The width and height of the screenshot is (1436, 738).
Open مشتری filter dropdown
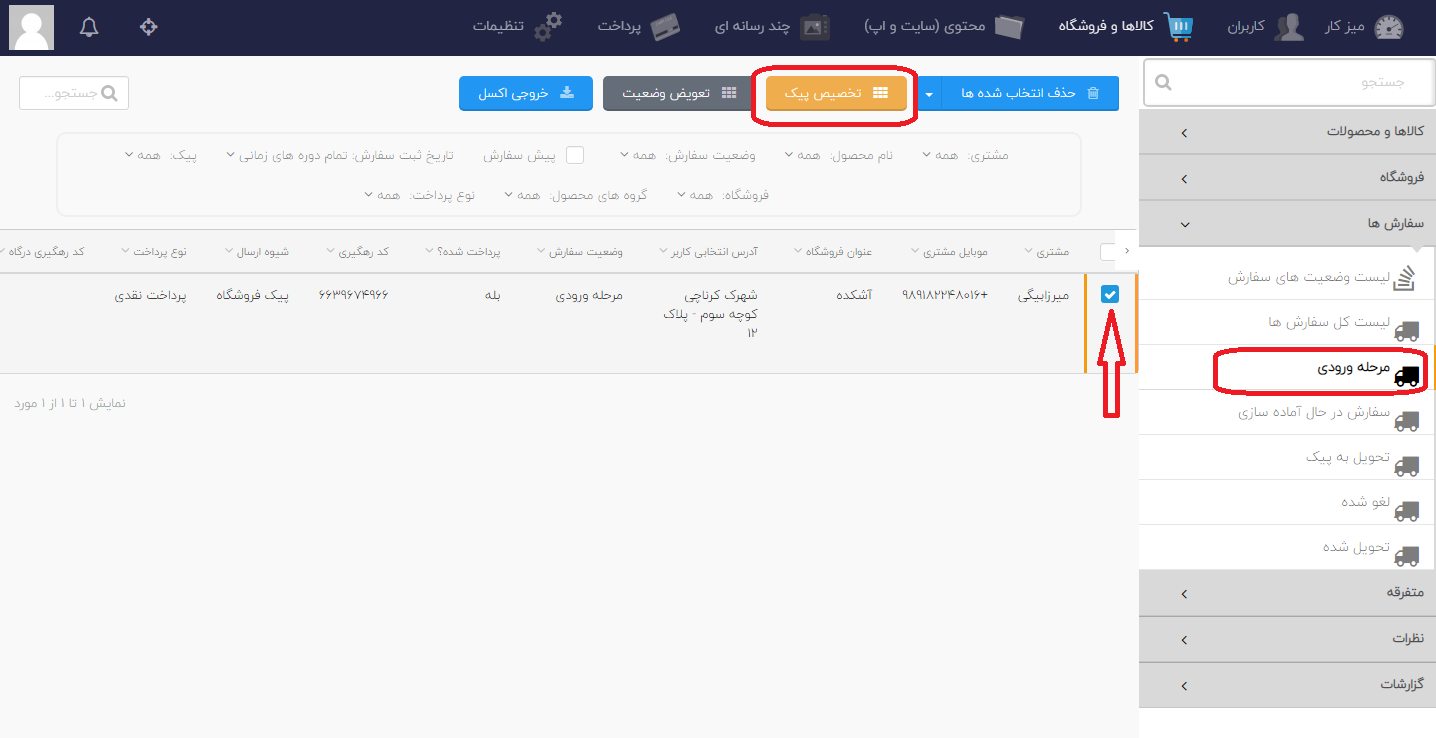tap(965, 155)
